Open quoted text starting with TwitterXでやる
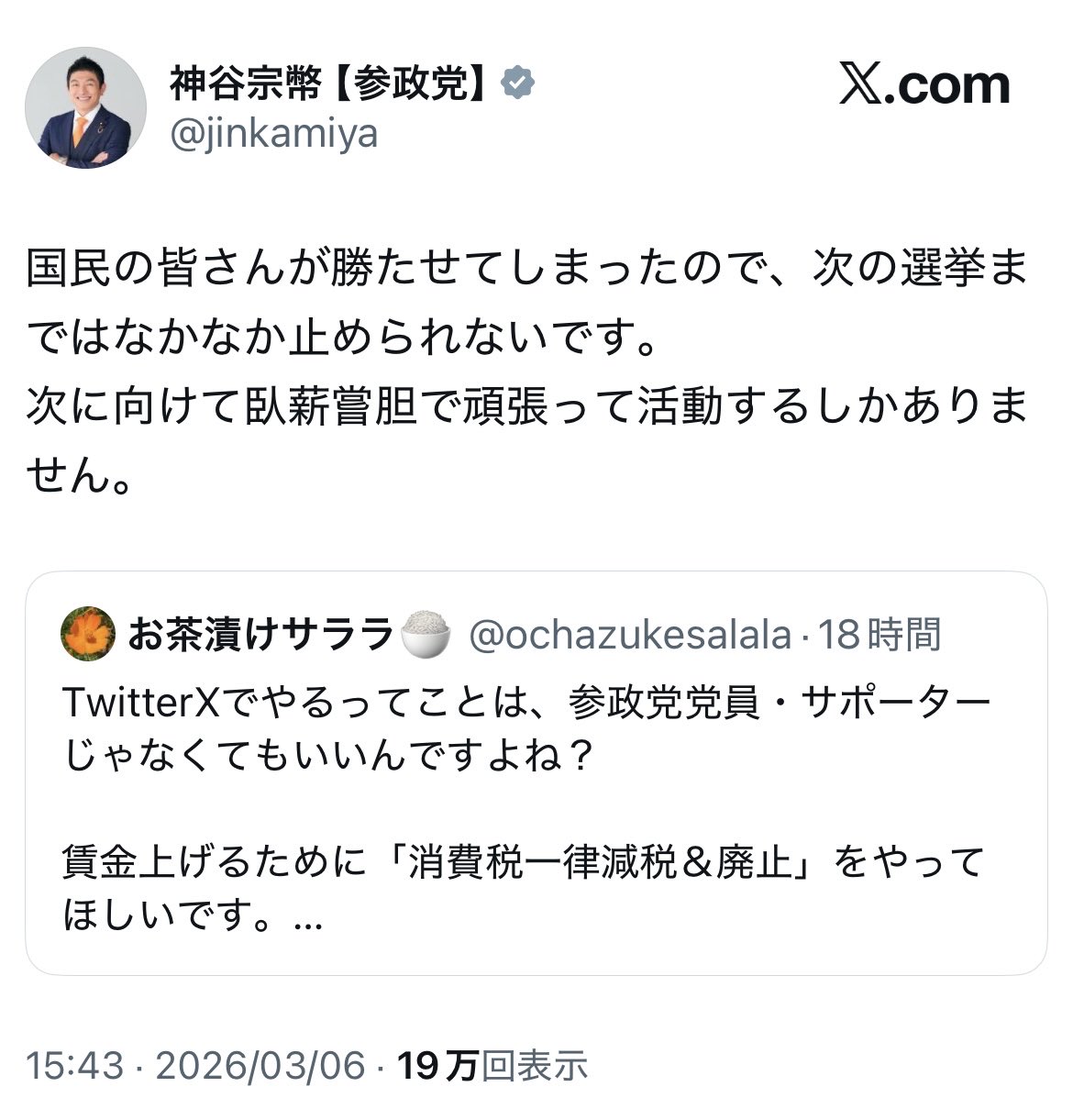This screenshot has height=1120, width=1073. pos(527,703)
